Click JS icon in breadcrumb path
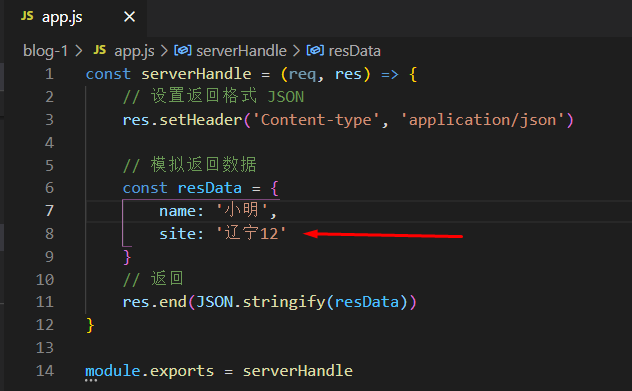This screenshot has width=632, height=391. click(x=100, y=50)
